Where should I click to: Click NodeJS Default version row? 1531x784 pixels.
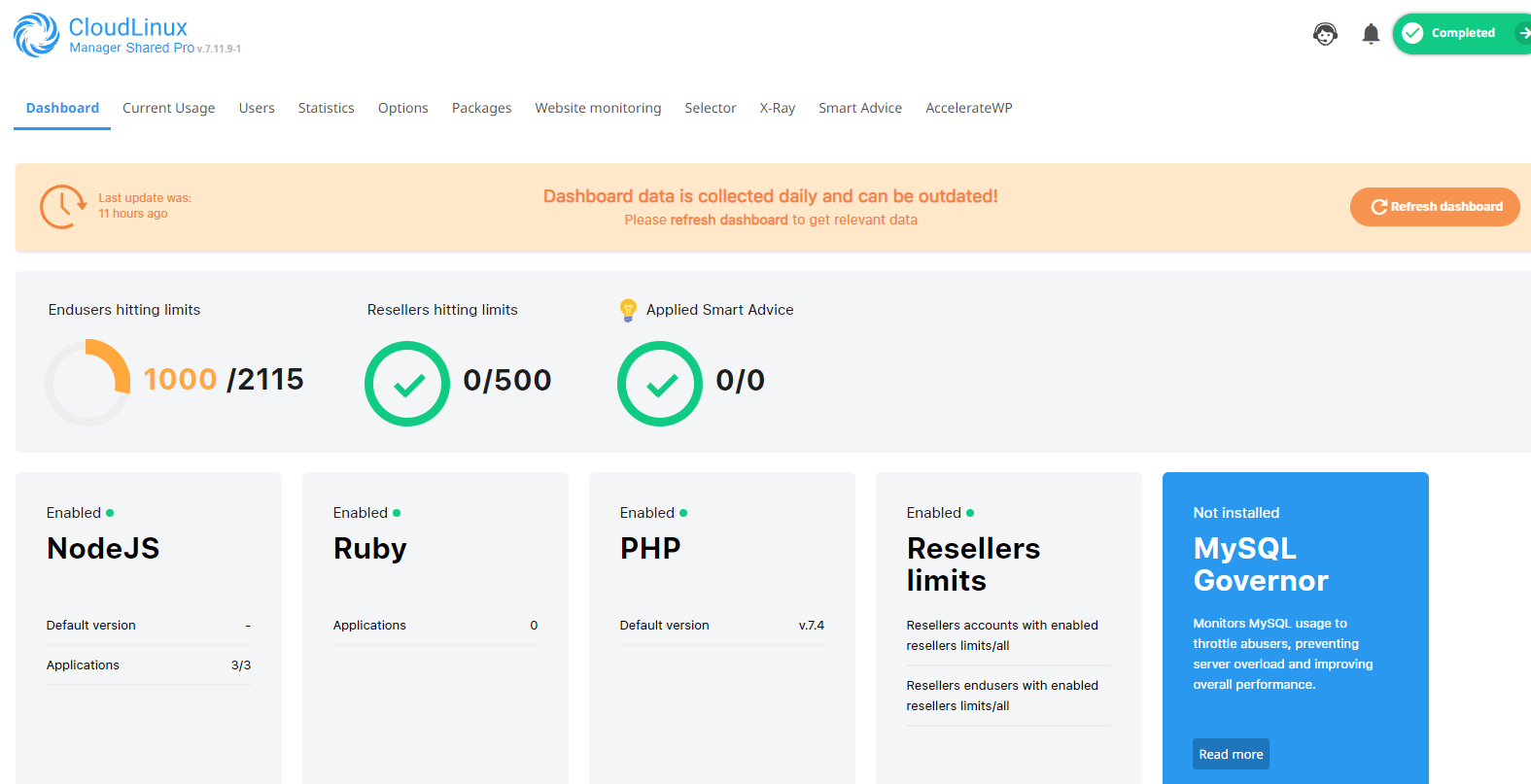tap(149, 626)
